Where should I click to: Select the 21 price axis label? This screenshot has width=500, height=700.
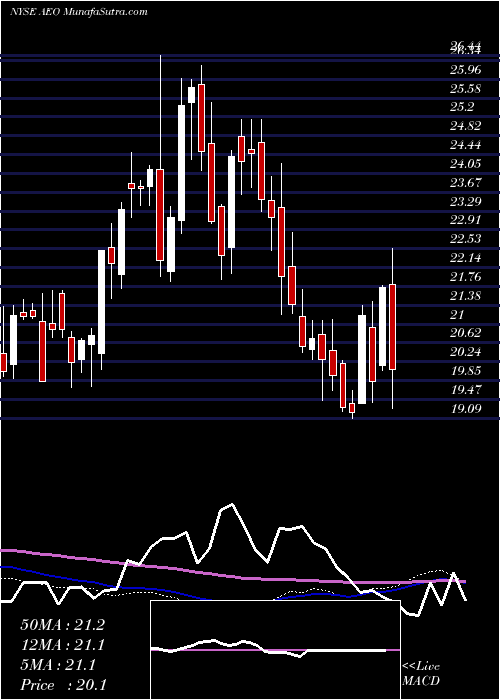point(458,314)
